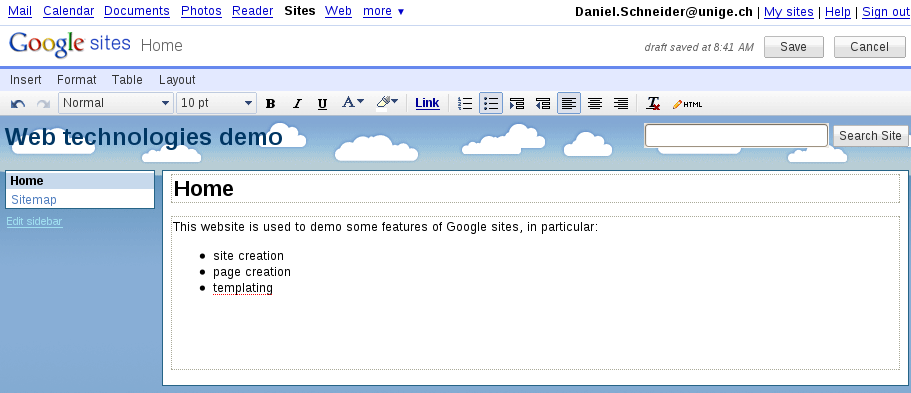911x393 pixels.
Task: Click the redo arrow icon
Action: (x=43, y=103)
